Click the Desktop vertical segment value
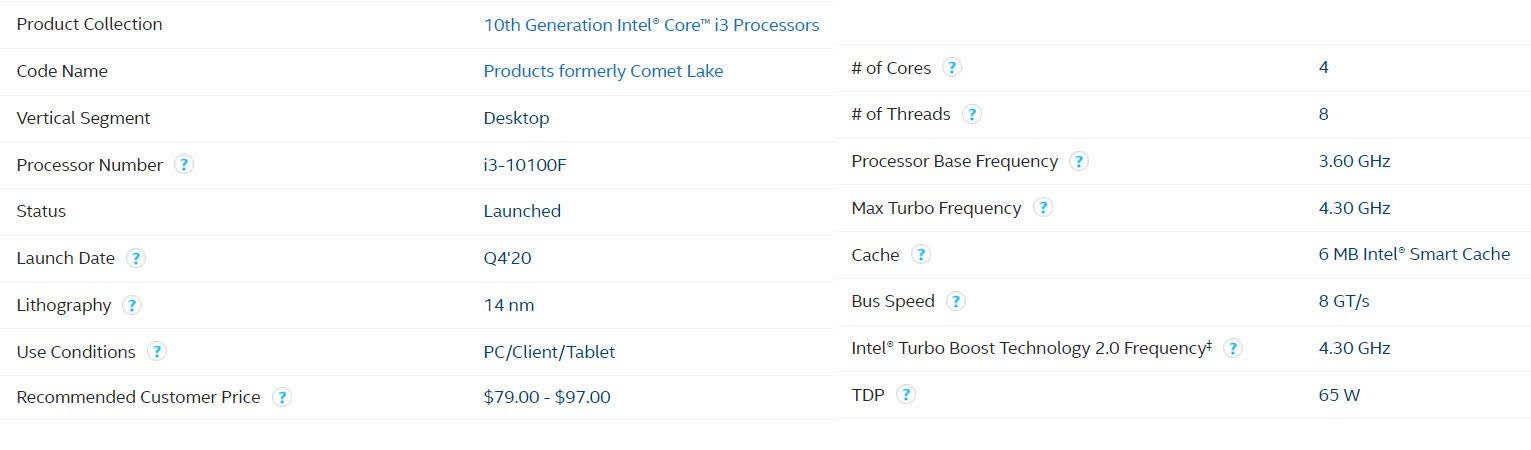 click(516, 118)
